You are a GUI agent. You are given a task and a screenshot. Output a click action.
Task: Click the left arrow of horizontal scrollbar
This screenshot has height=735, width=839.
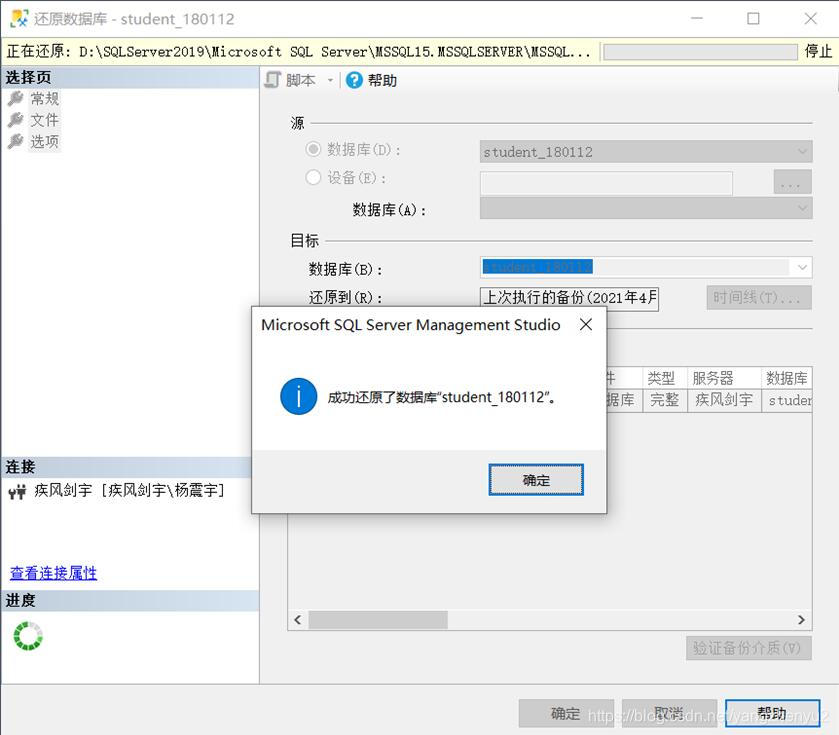click(298, 619)
